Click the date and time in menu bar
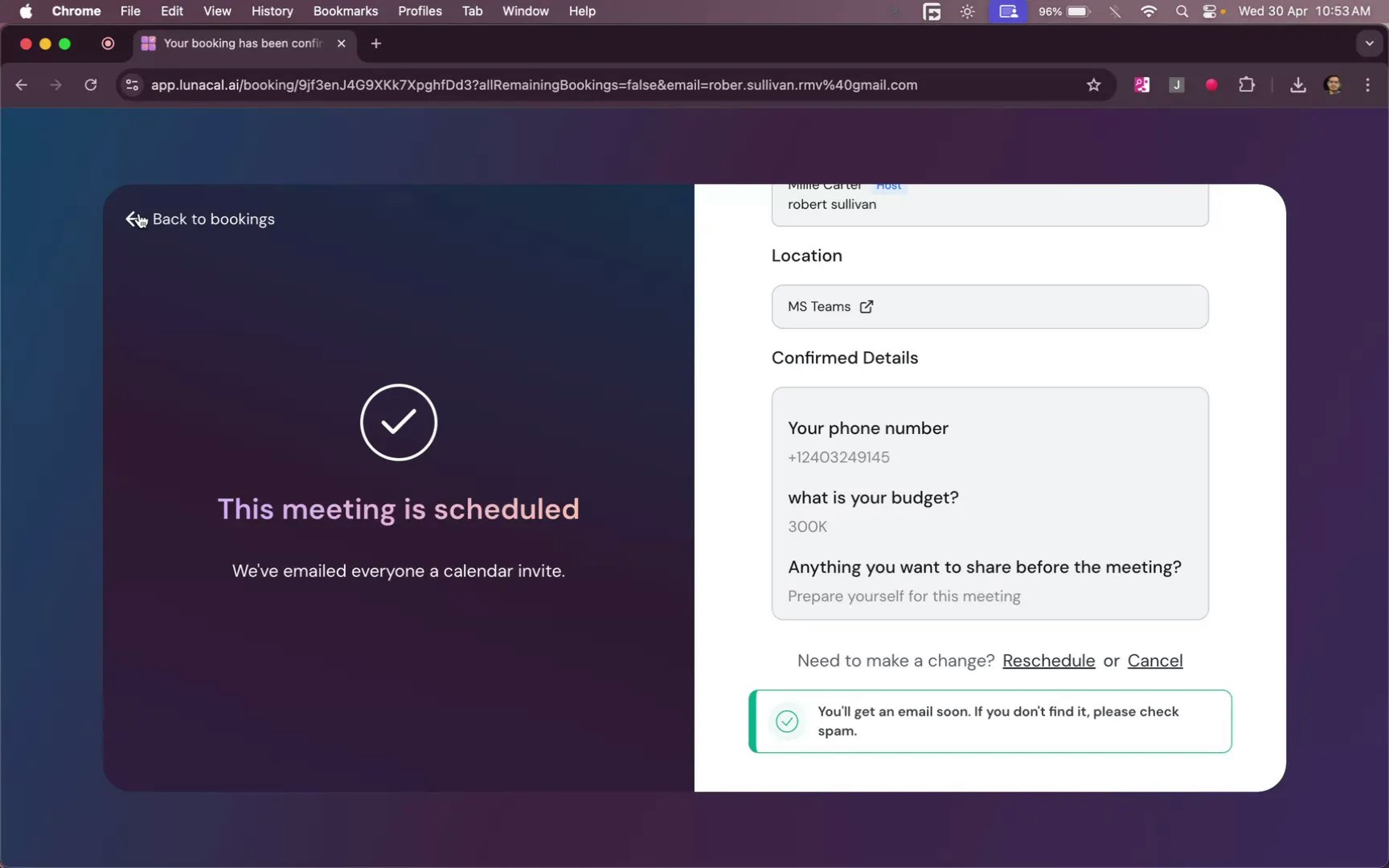 [1304, 11]
